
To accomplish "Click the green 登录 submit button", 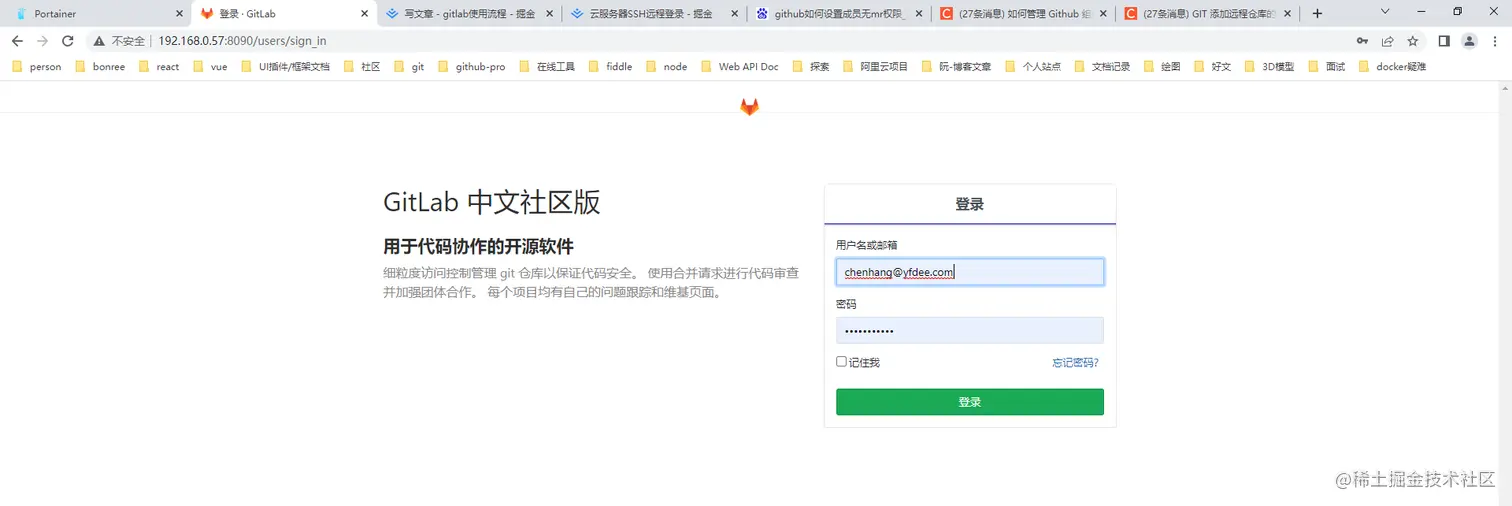I will pos(970,402).
